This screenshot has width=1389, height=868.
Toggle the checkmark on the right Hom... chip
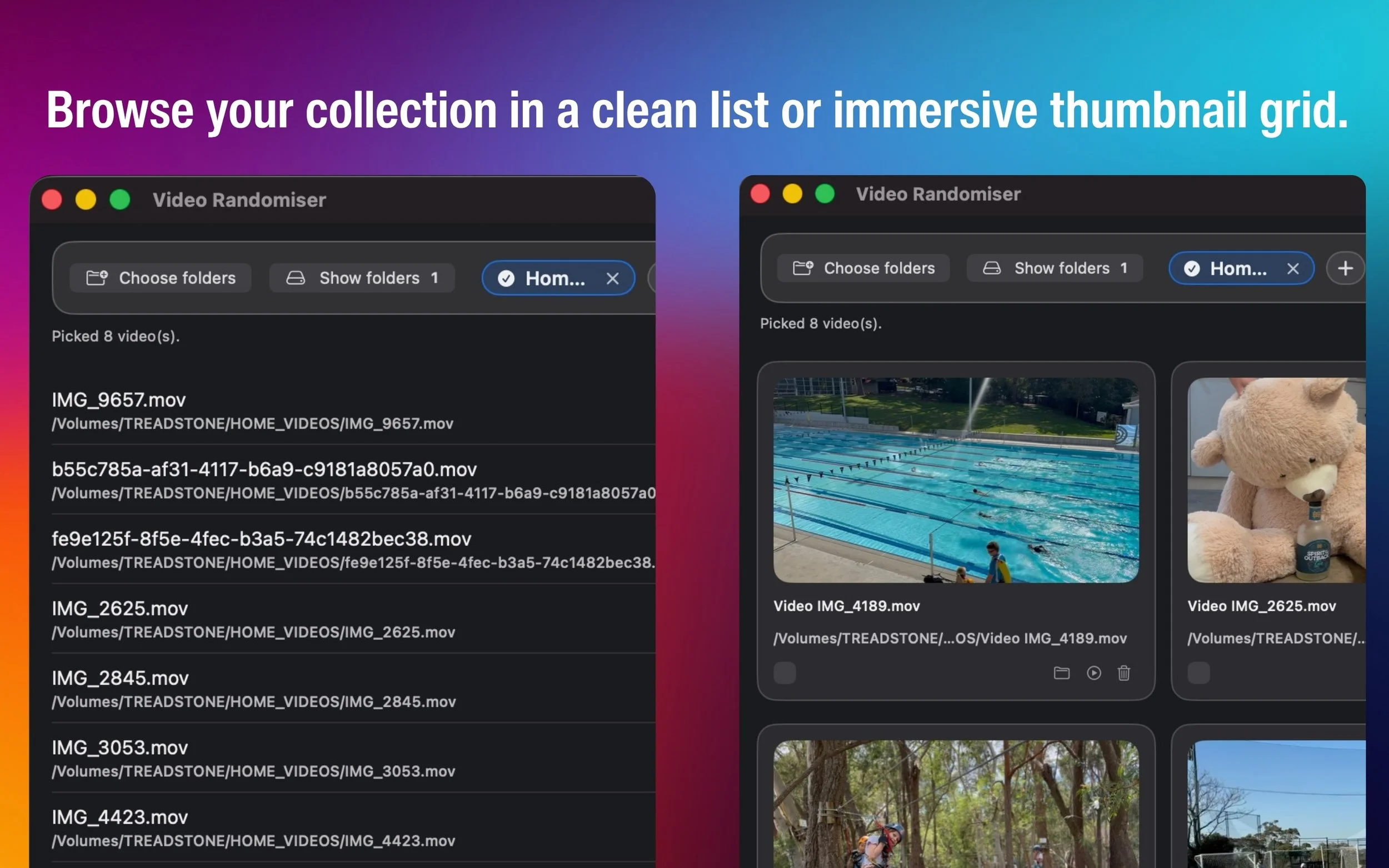click(1191, 269)
